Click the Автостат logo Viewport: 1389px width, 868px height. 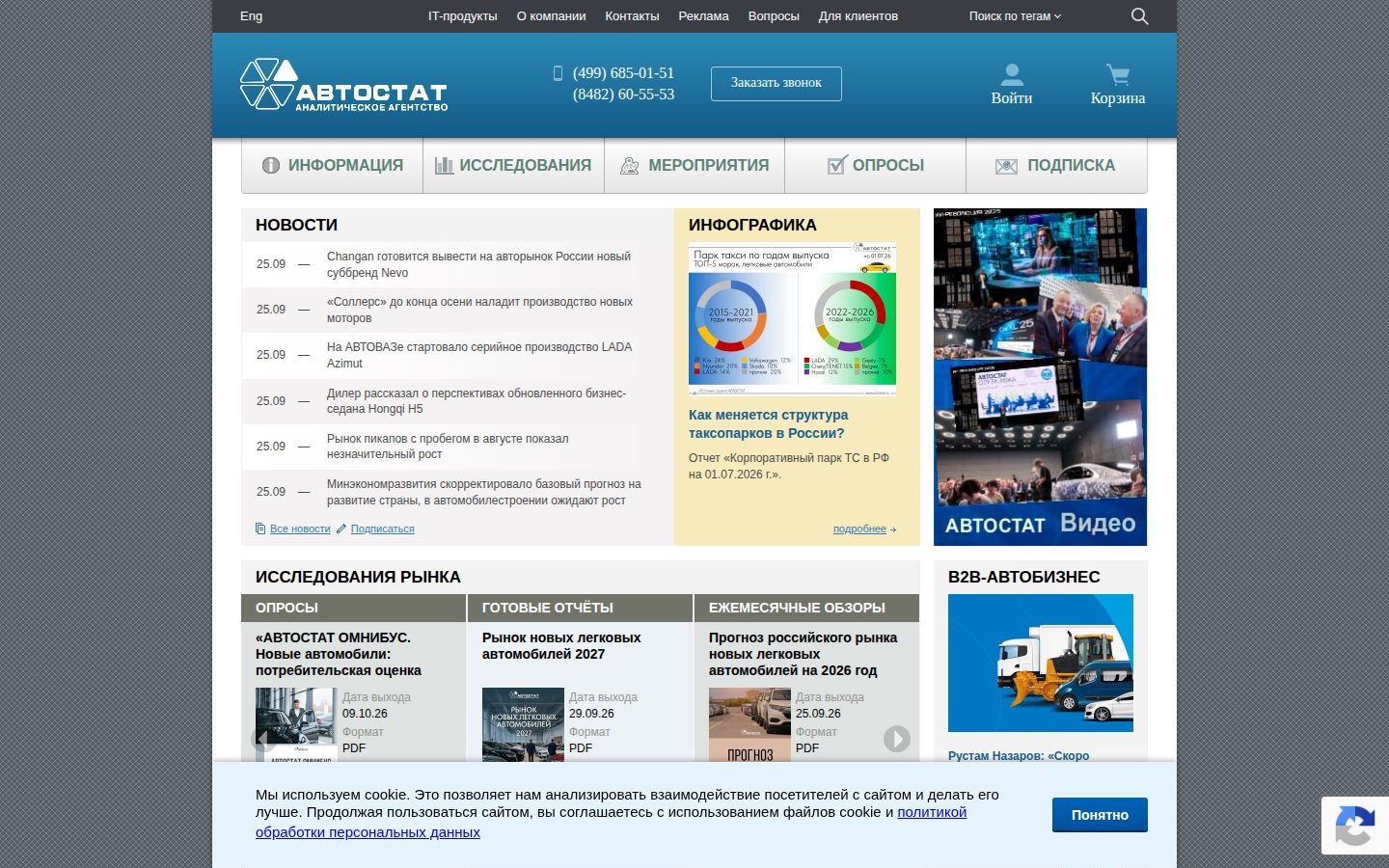pos(343,85)
